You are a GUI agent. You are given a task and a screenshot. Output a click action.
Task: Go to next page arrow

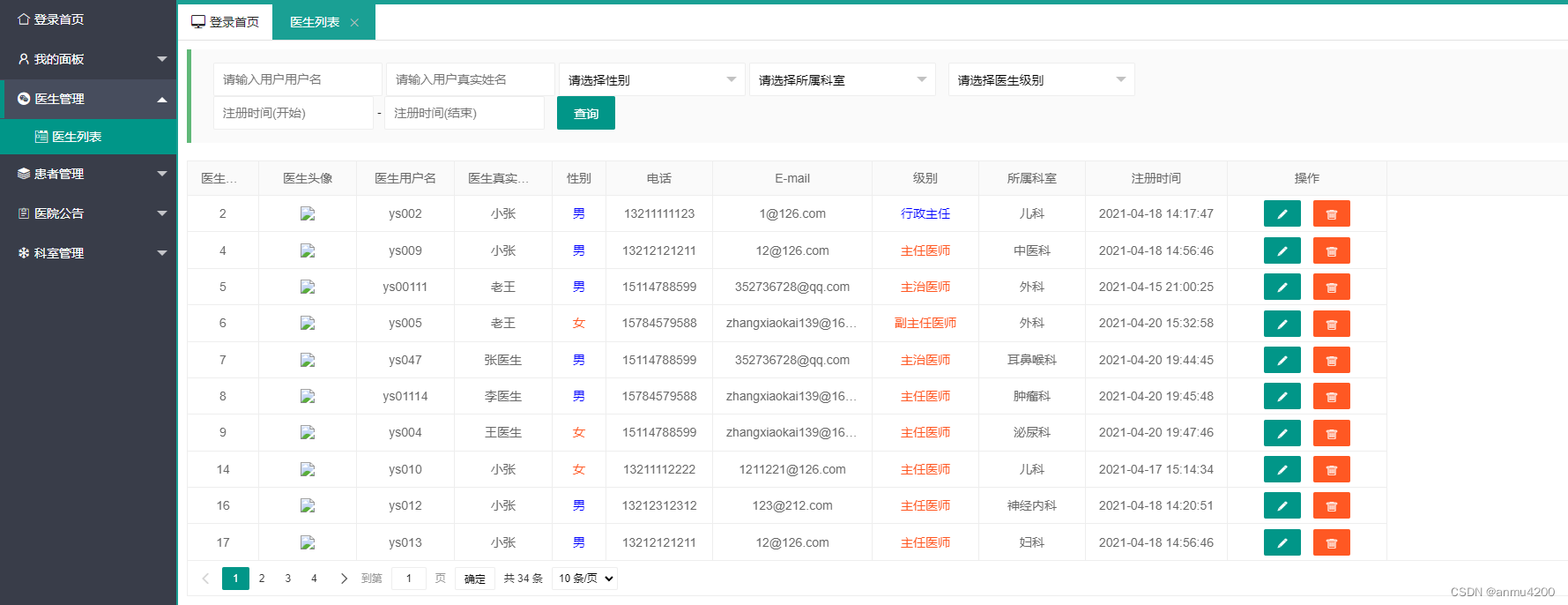coord(344,579)
